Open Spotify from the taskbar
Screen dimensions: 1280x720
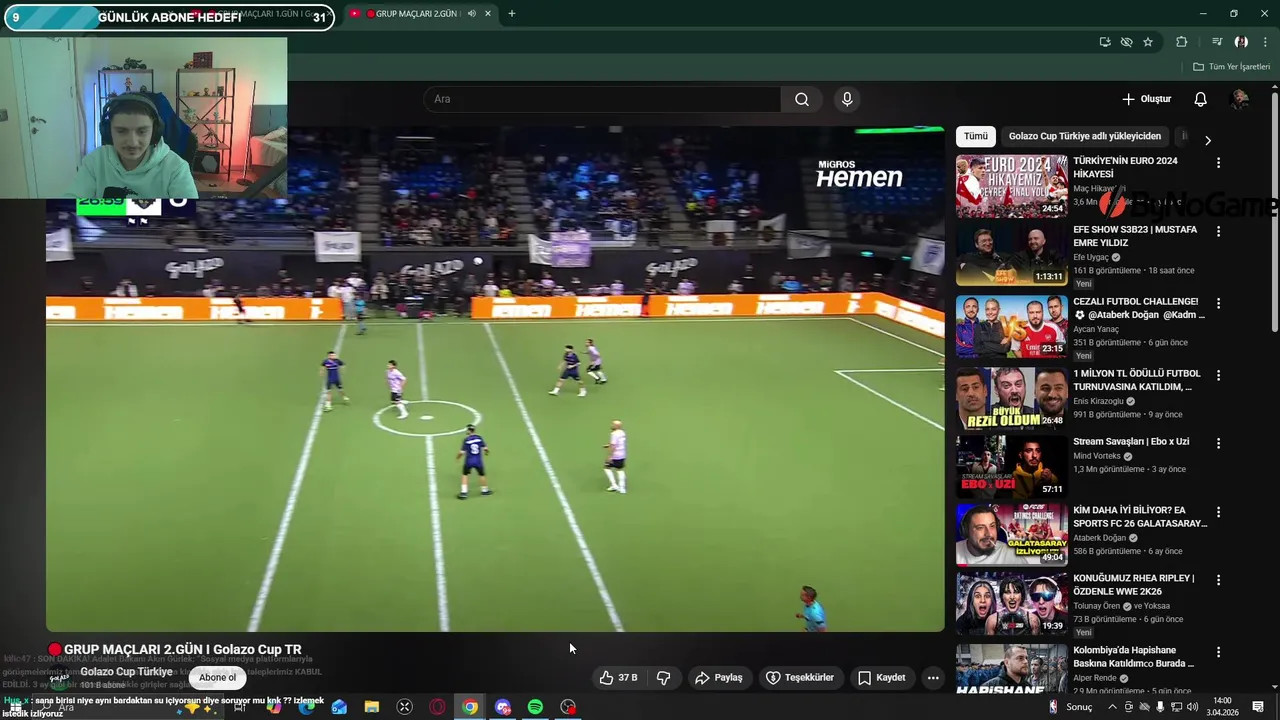[x=535, y=707]
